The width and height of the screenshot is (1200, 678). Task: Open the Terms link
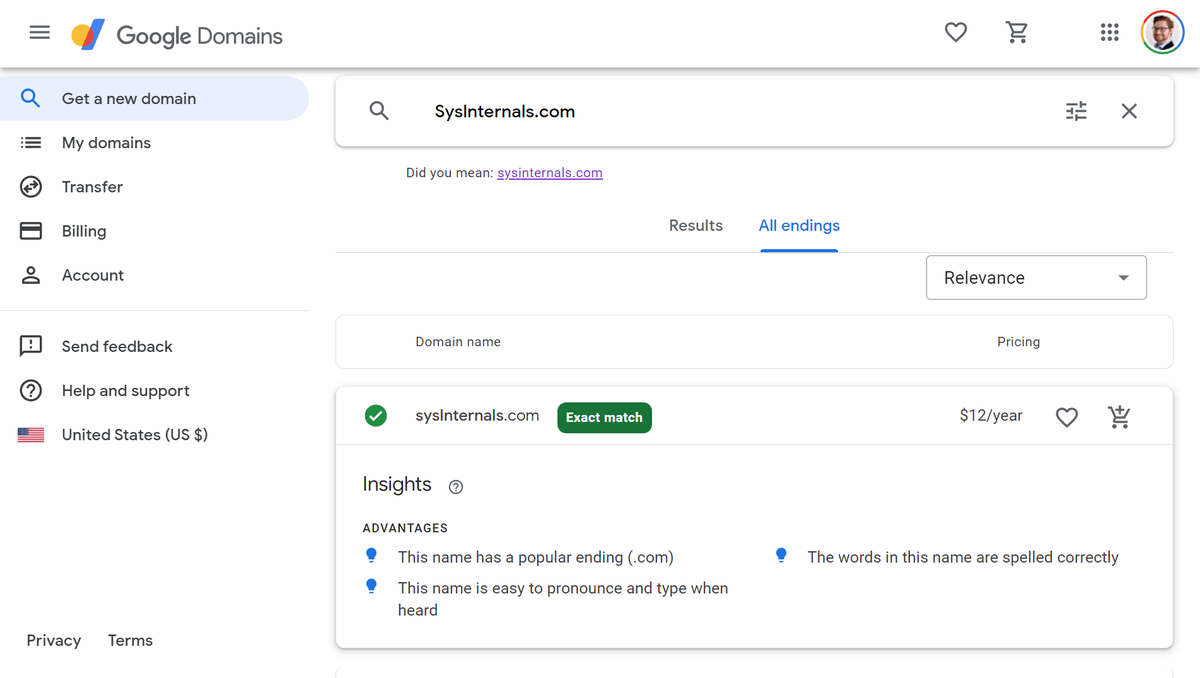130,641
